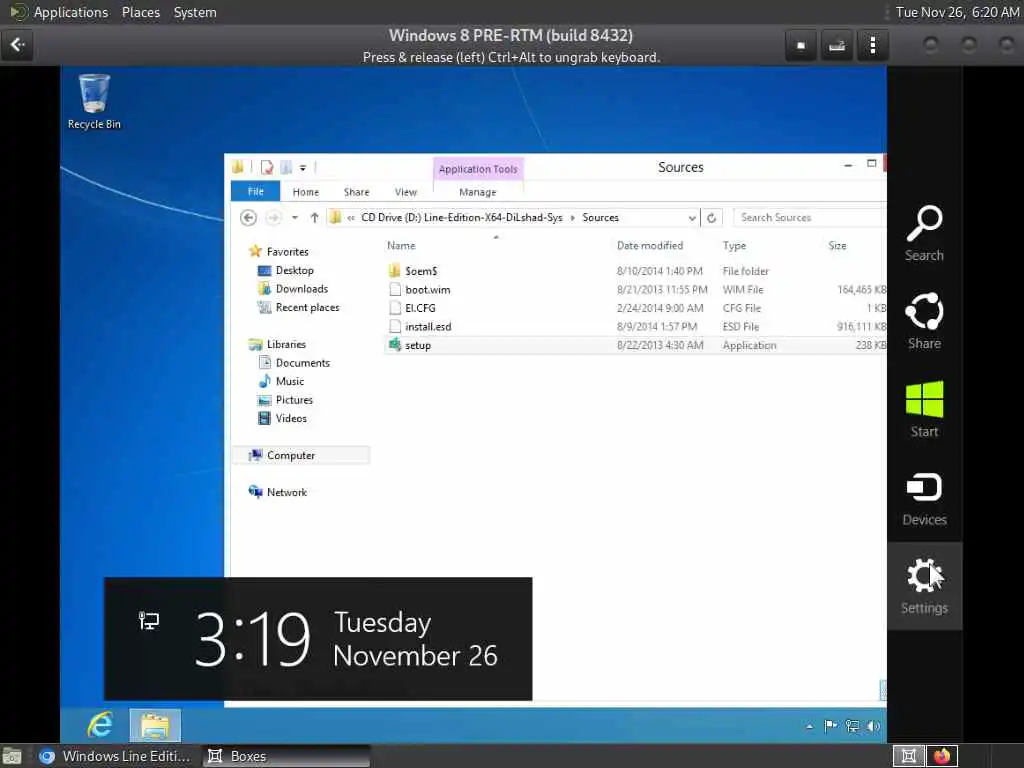Click New Folder quick access icon
Image resolution: width=1024 pixels, height=768 pixels.
286,167
